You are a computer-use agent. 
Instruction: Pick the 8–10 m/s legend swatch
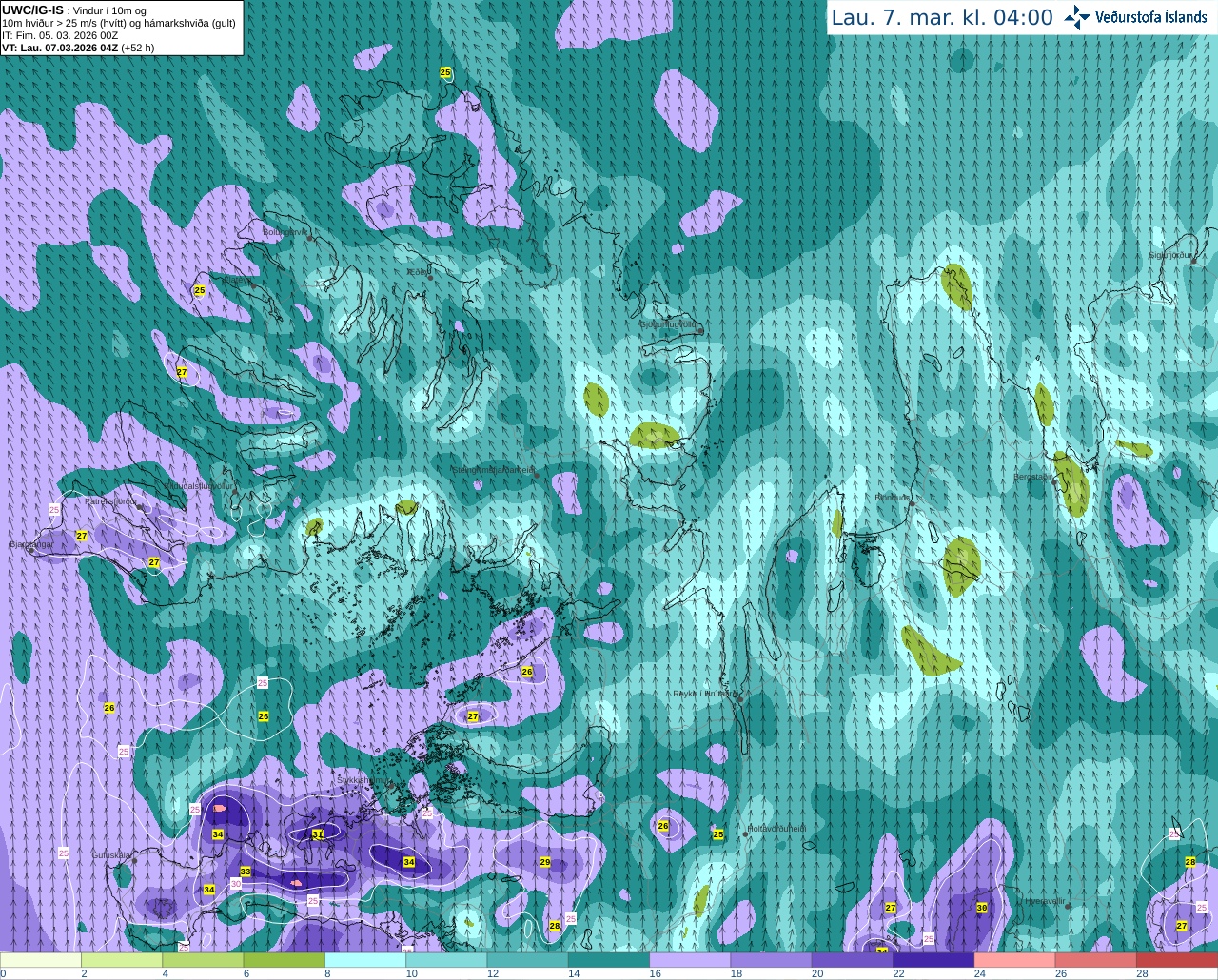365,960
